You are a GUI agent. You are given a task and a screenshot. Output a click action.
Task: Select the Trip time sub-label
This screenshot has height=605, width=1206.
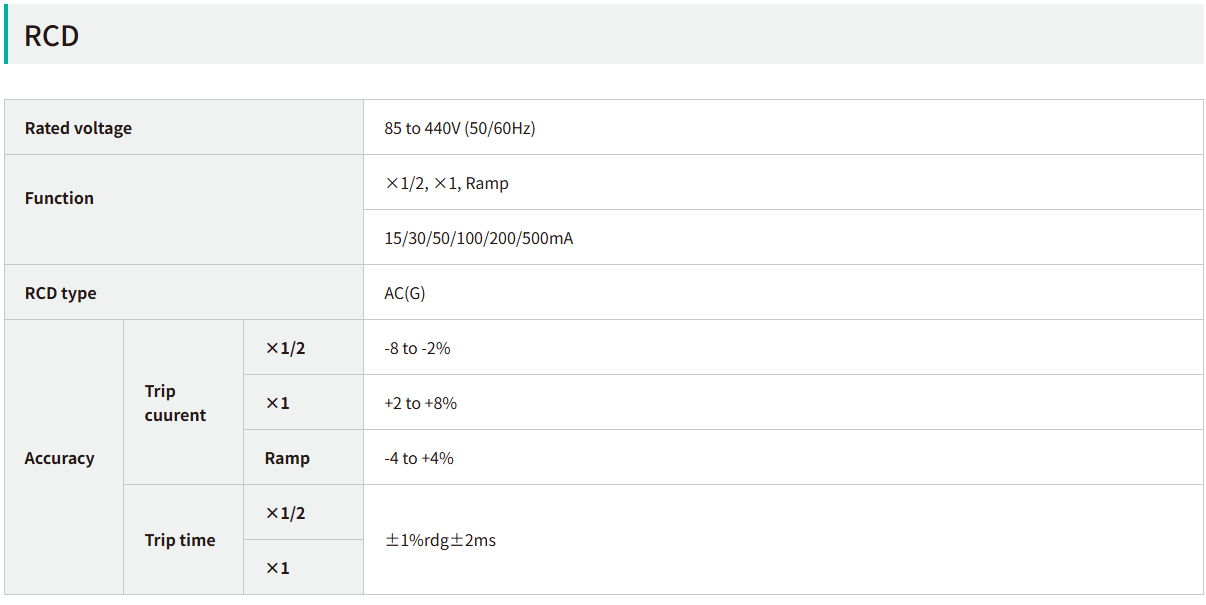(180, 540)
